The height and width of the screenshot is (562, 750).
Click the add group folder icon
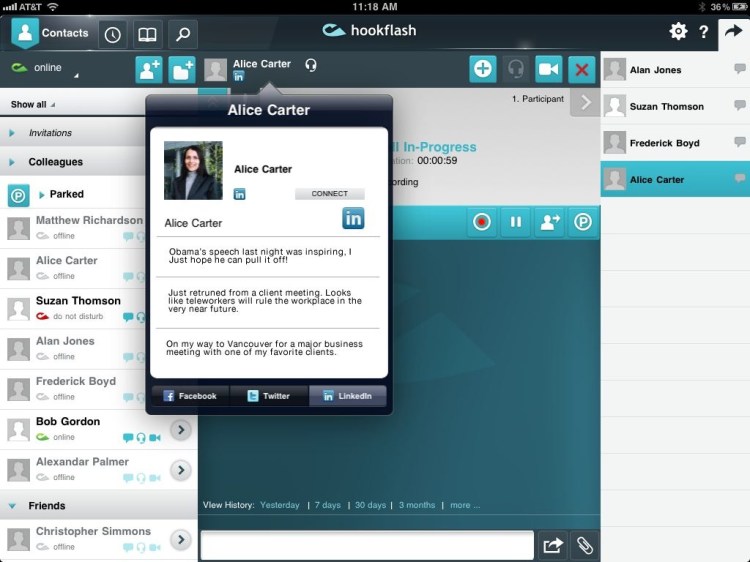[182, 70]
